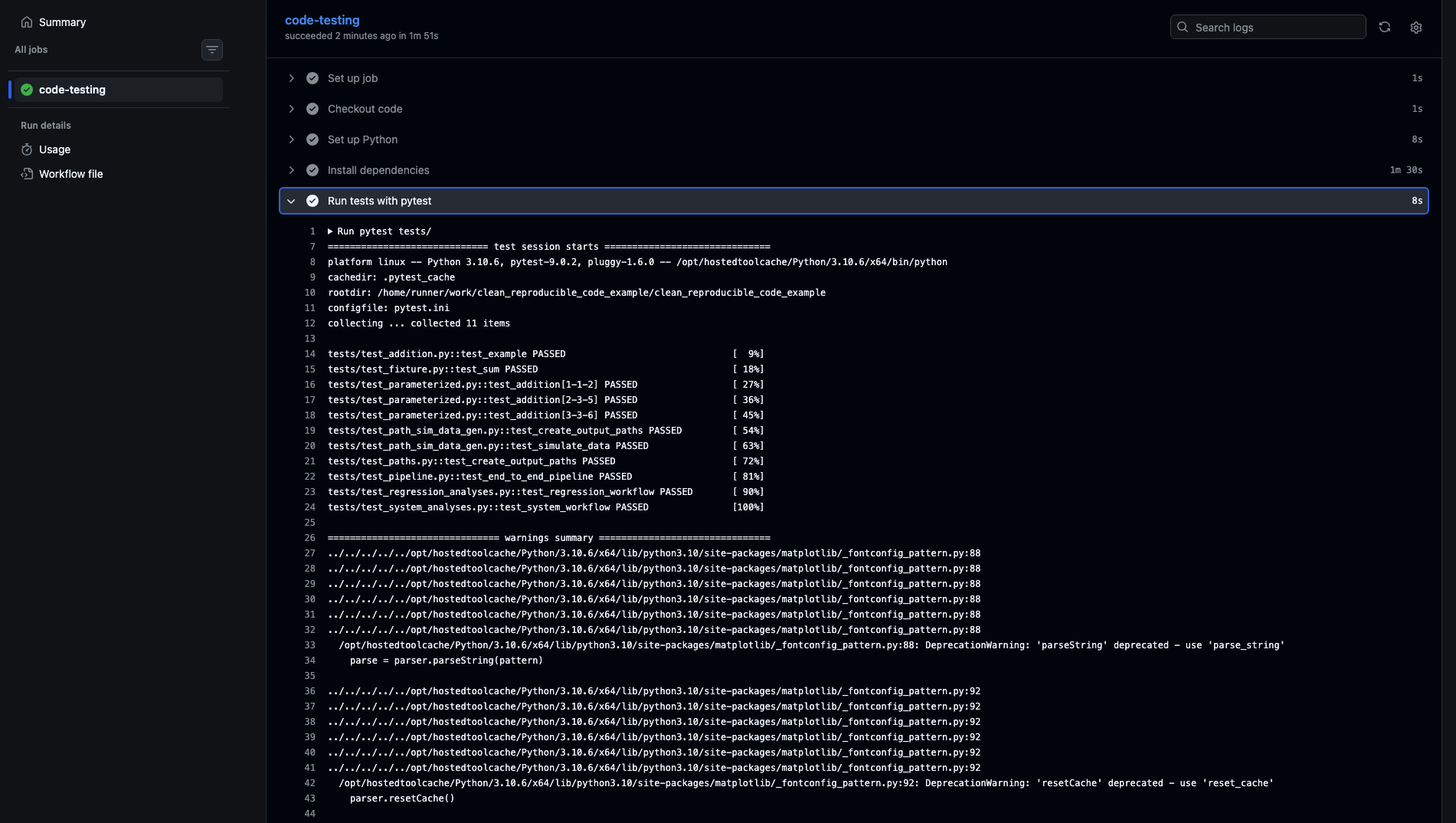Click check status icon for Checkout code
1456x823 pixels.
click(312, 109)
